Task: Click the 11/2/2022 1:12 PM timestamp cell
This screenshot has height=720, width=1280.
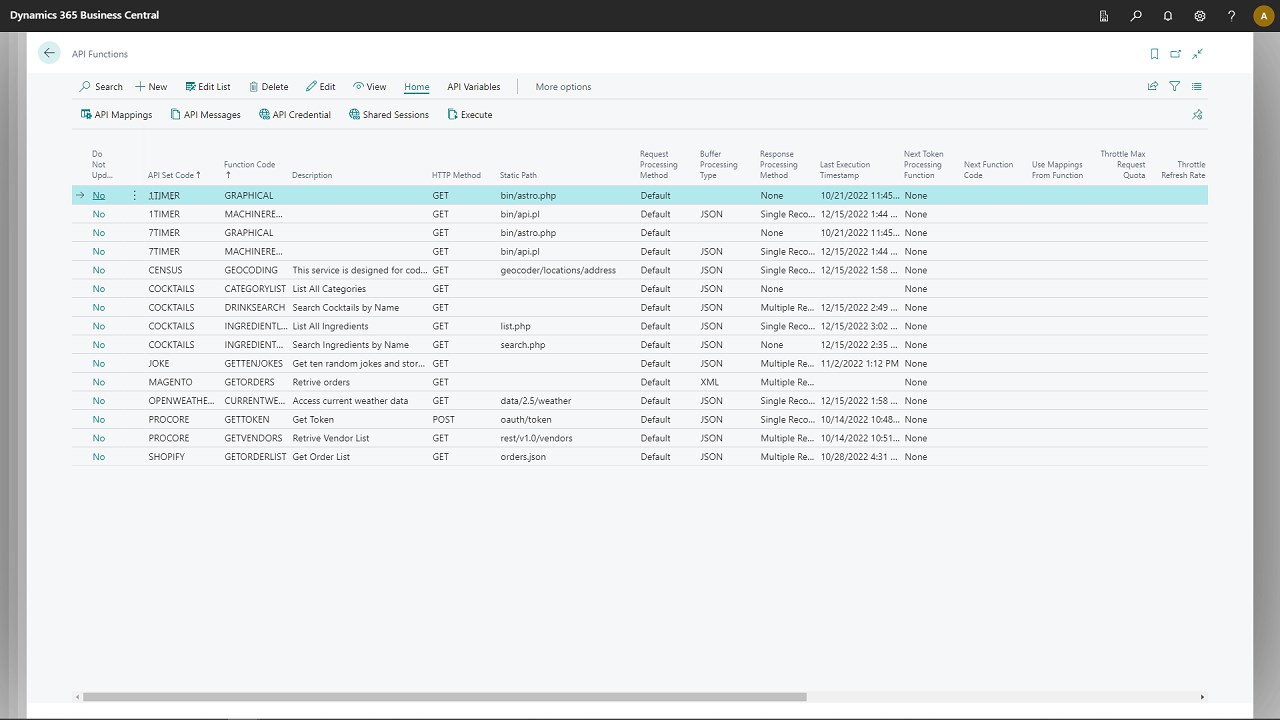Action: click(x=859, y=364)
